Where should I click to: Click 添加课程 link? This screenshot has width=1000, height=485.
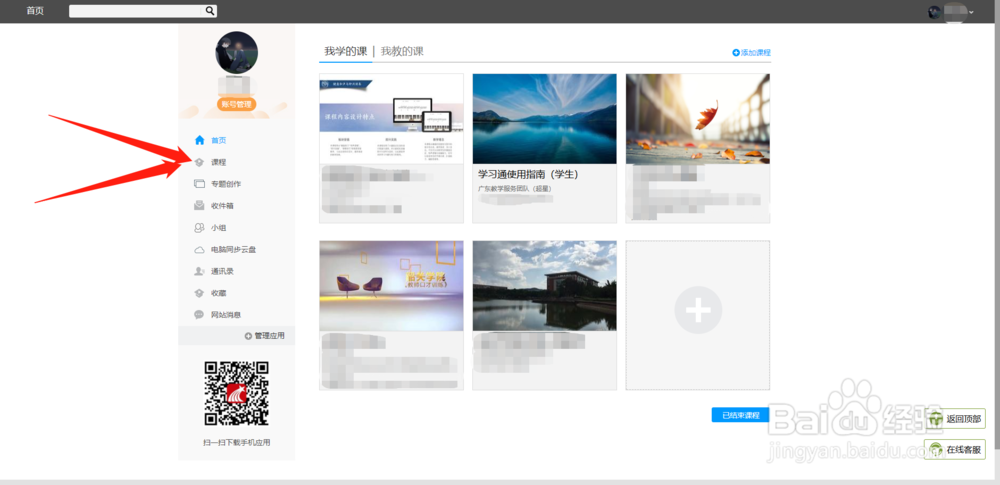click(x=751, y=52)
